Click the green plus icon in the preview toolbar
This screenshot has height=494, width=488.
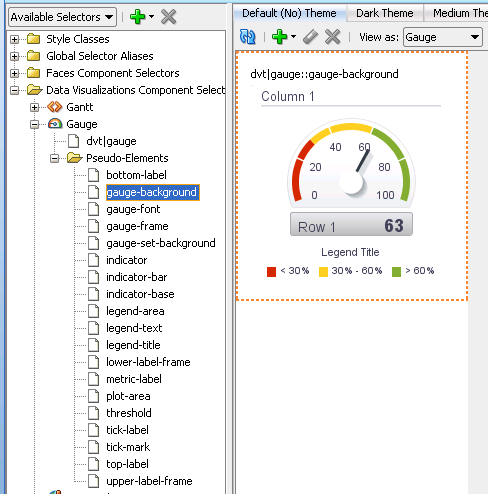point(279,37)
